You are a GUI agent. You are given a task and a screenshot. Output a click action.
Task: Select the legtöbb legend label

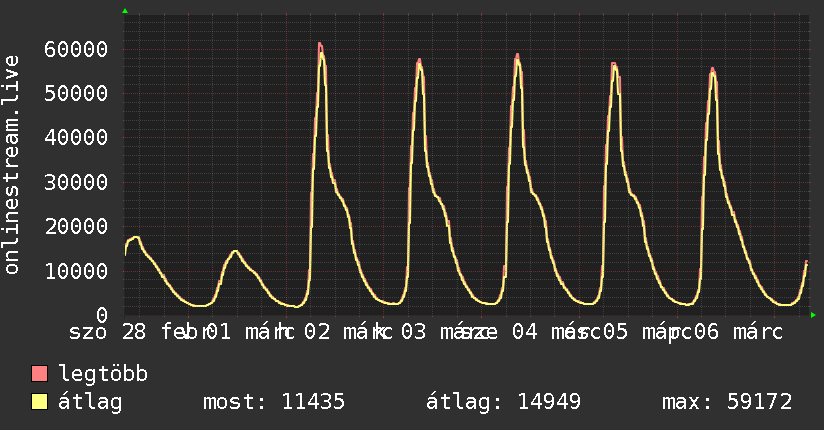pos(103,374)
